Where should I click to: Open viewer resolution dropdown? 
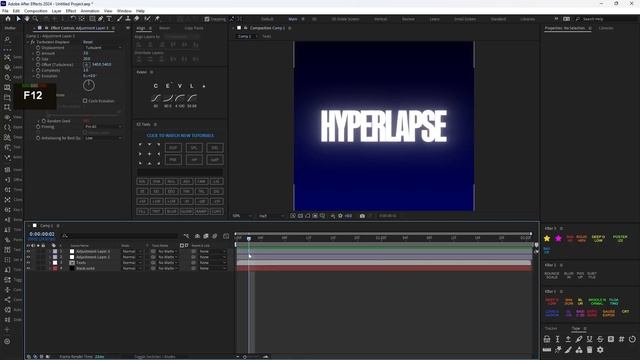coord(270,216)
